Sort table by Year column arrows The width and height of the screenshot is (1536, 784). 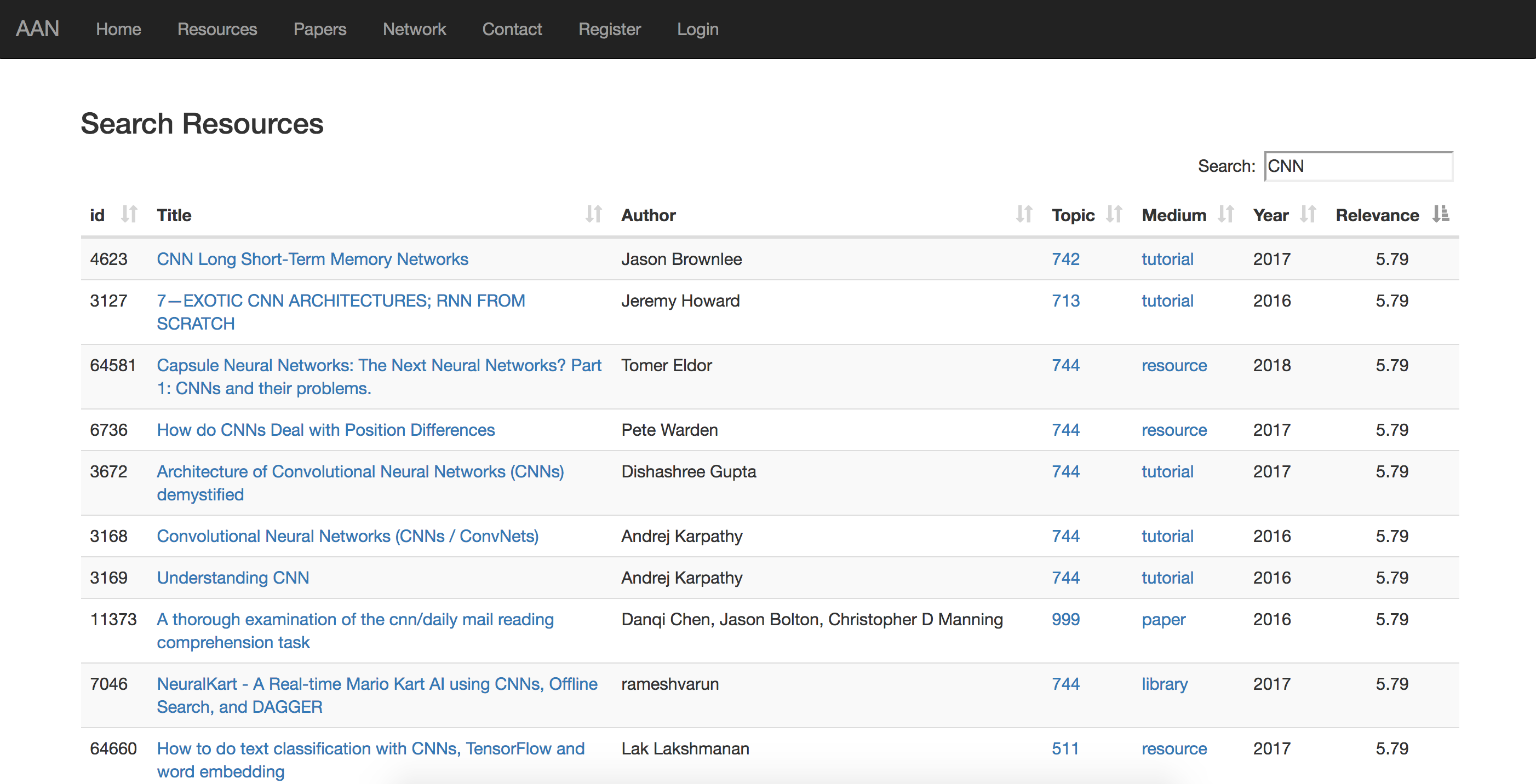coord(1308,215)
